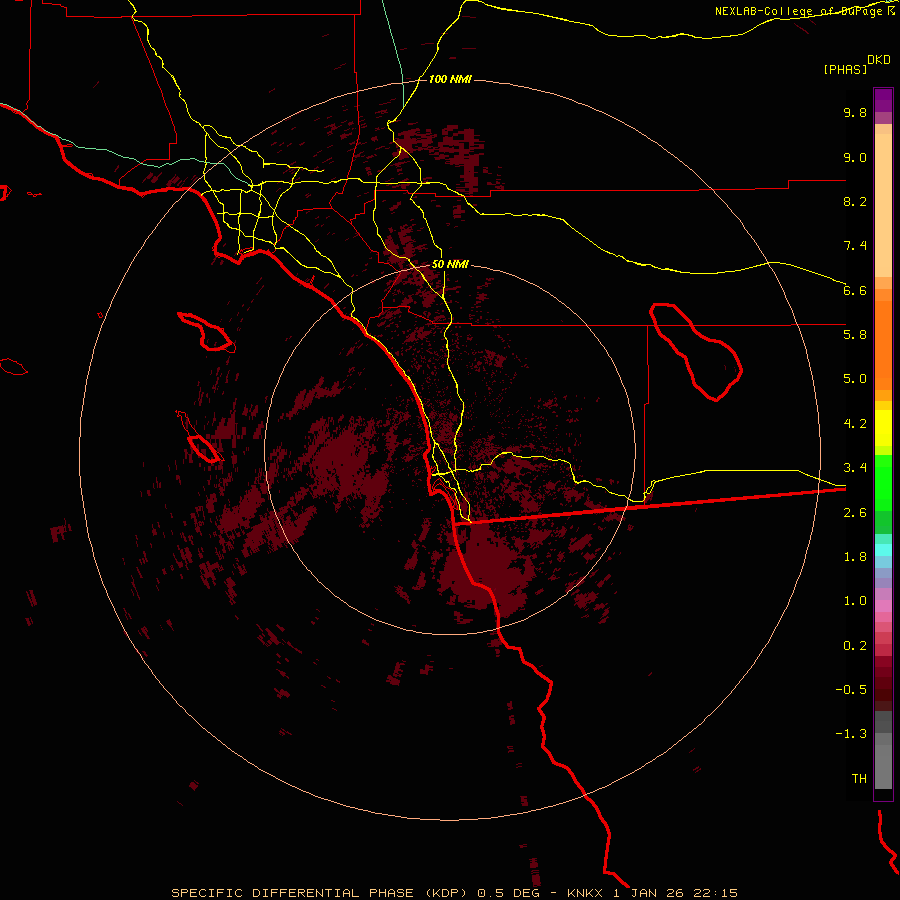Click the 2.6 color scale value
The height and width of the screenshot is (900, 900).
pos(855,513)
